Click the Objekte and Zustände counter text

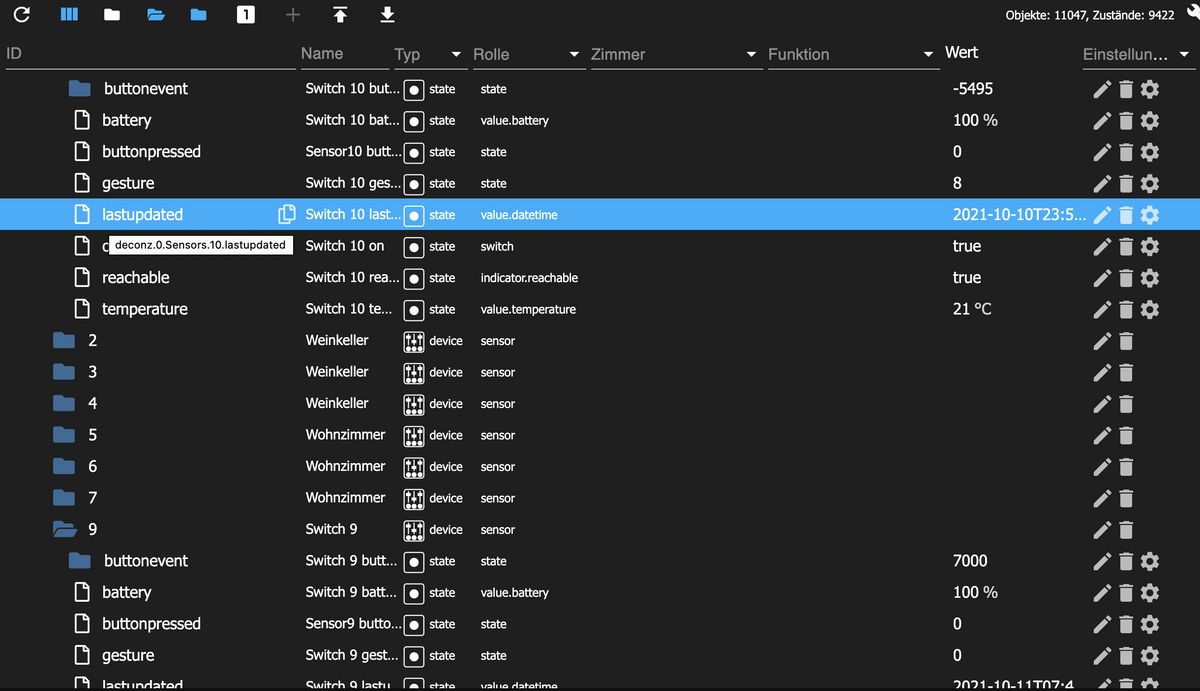click(1090, 15)
